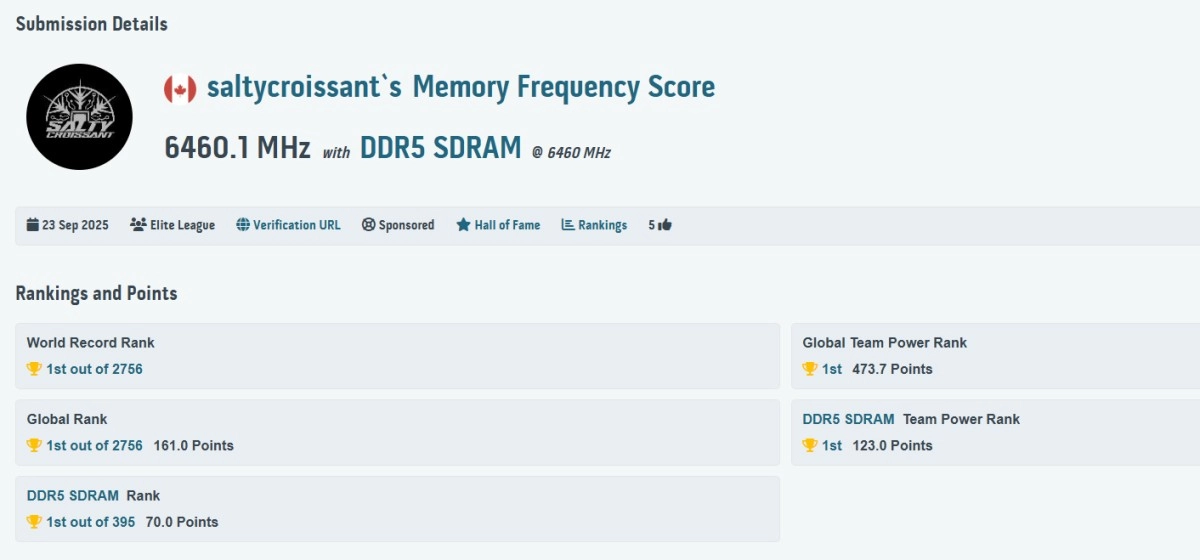Screen dimensions: 1200x560
Task: Click the people icon beside Elite League
Action: pos(138,225)
